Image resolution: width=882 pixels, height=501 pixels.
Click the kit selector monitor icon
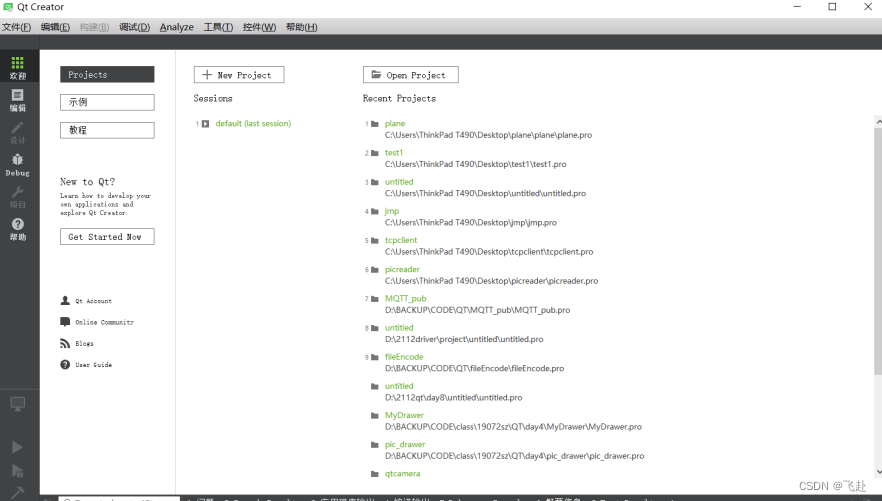click(x=17, y=404)
